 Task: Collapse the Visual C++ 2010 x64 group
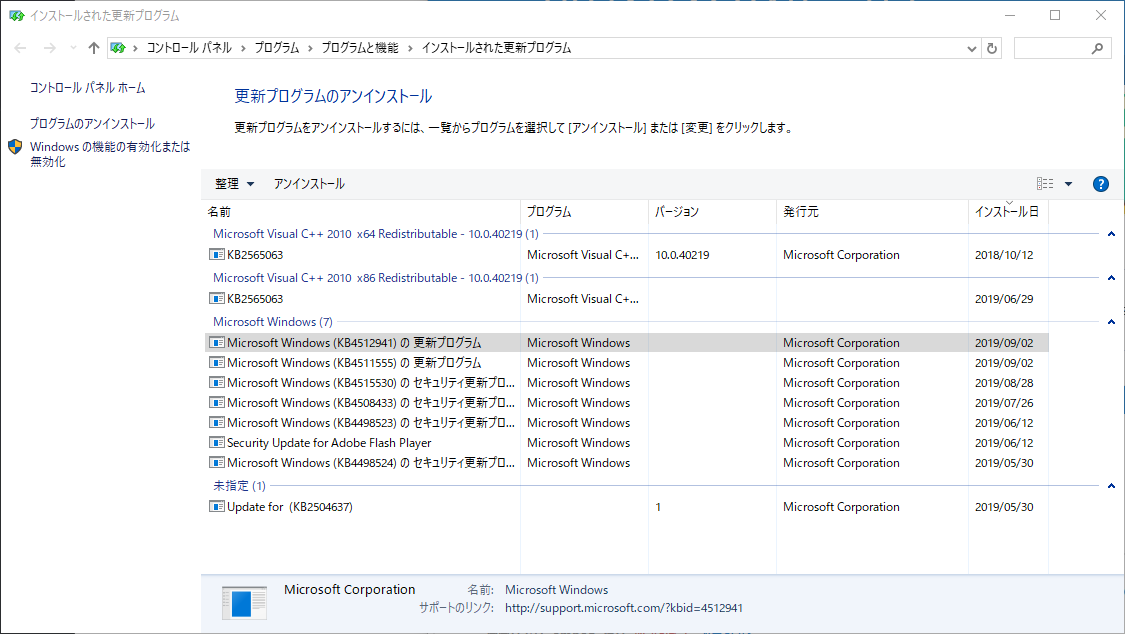[1111, 234]
